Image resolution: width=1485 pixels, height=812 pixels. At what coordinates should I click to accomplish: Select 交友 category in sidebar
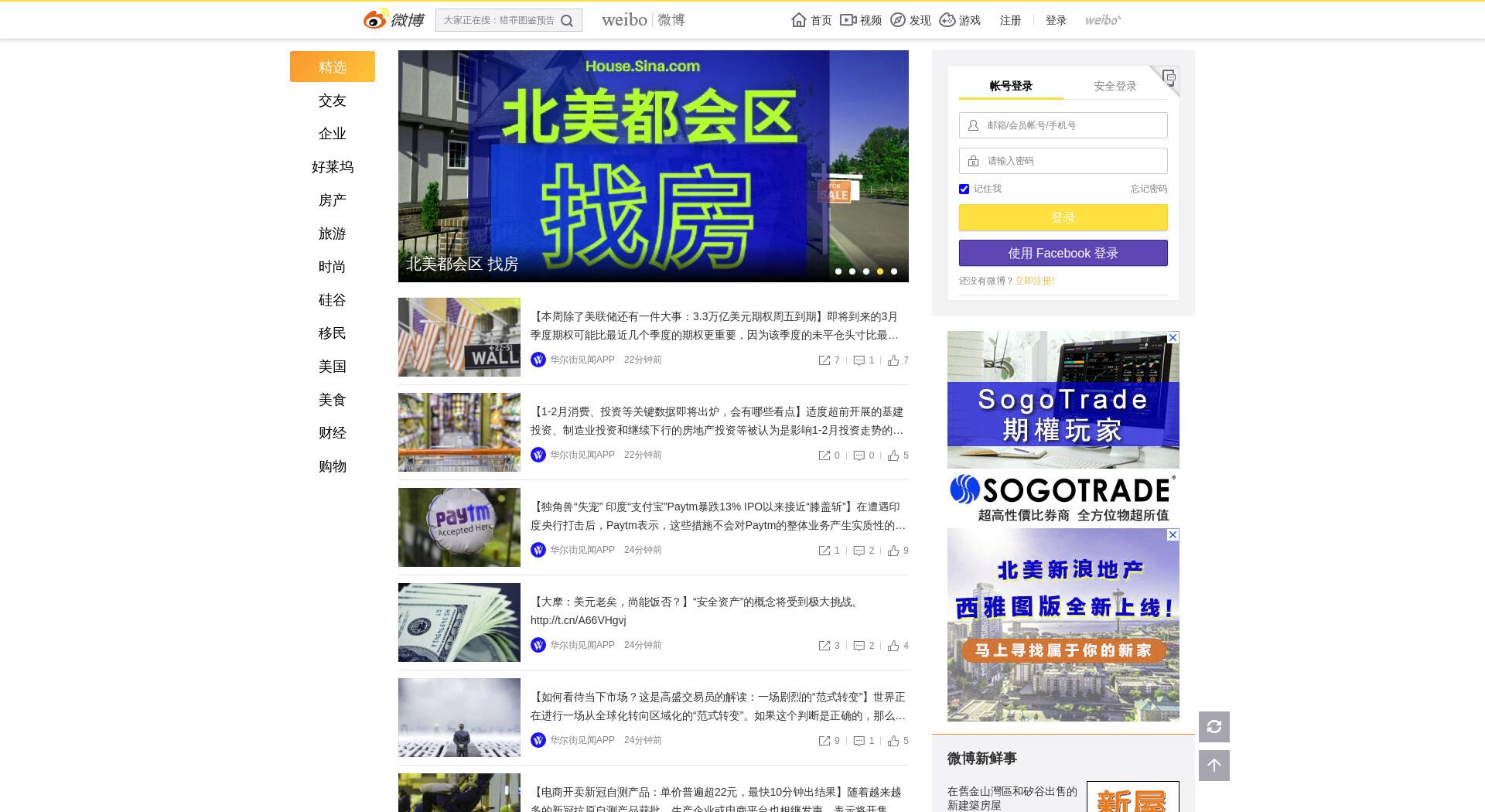point(333,101)
